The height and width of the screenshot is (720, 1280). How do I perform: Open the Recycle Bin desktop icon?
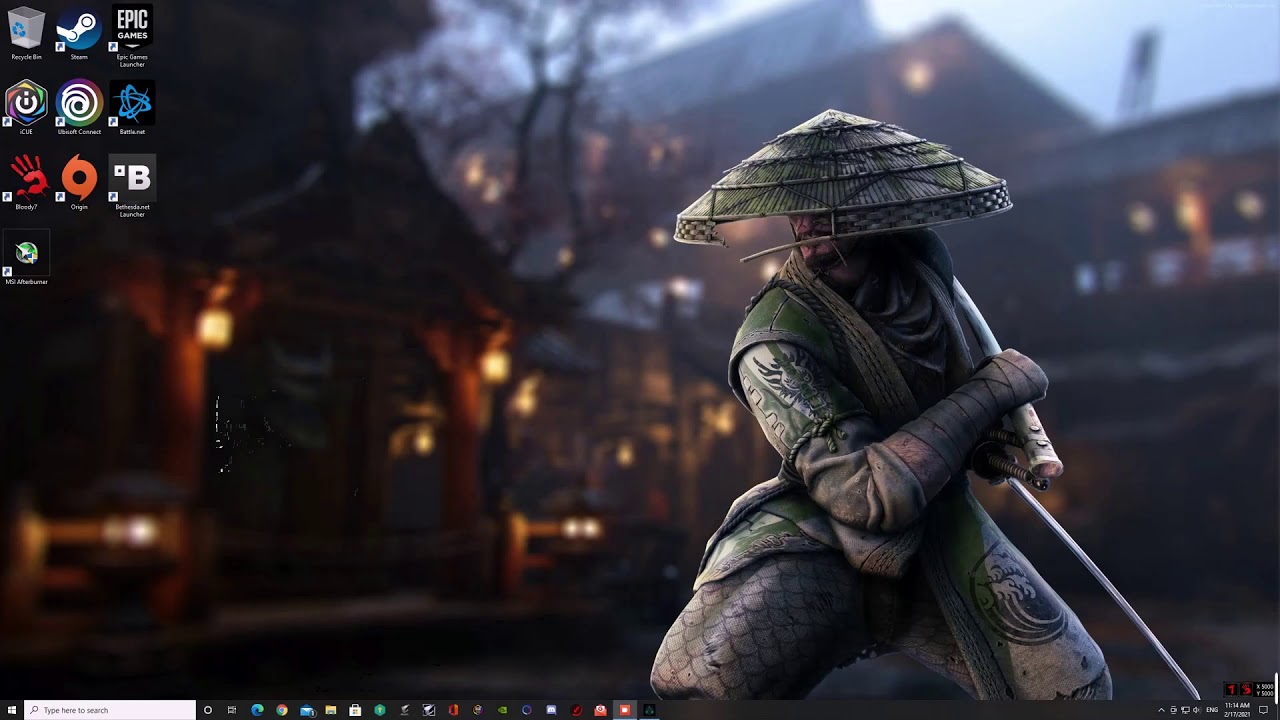tap(26, 33)
